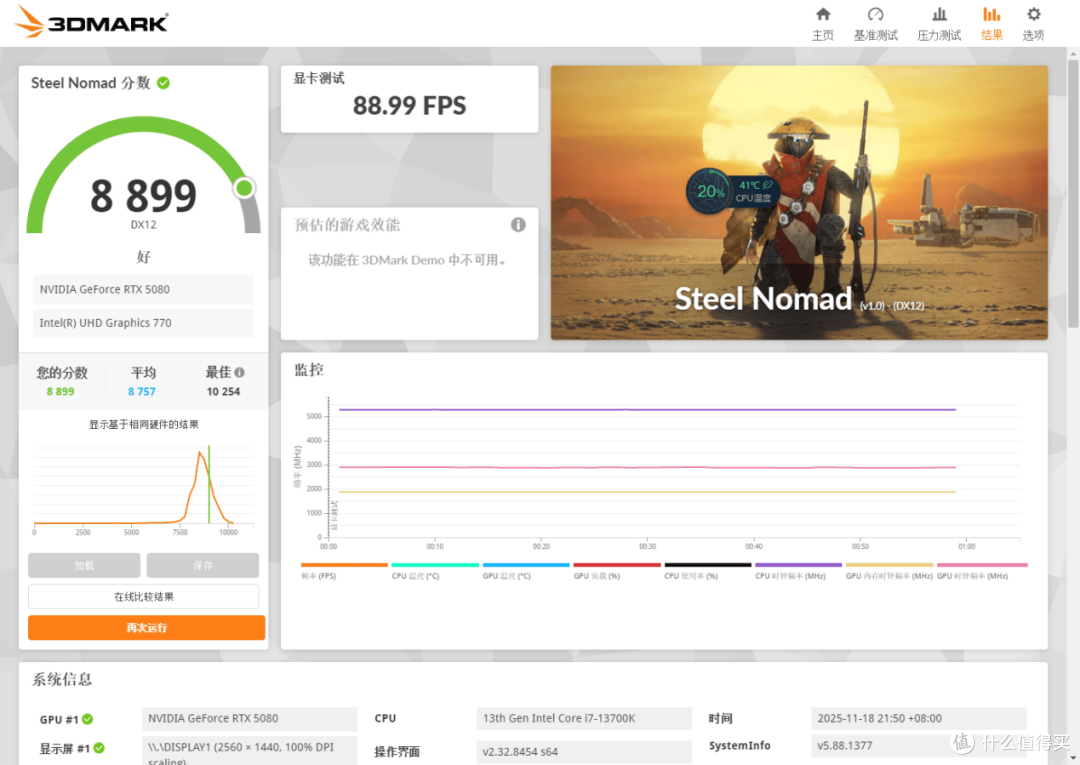Click the 保存 save button
The image size is (1080, 765).
tap(202, 565)
